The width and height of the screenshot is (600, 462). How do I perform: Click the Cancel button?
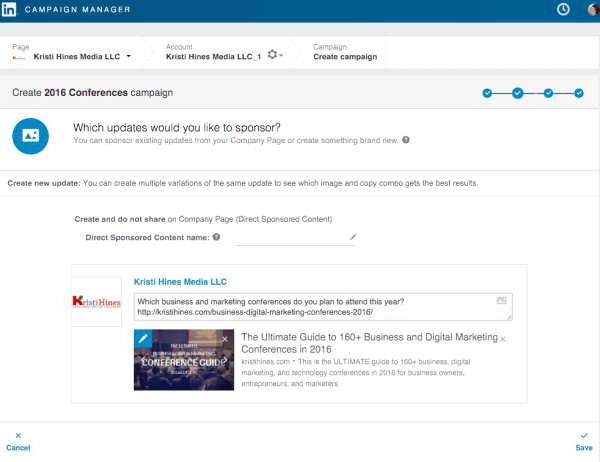pos(18,442)
